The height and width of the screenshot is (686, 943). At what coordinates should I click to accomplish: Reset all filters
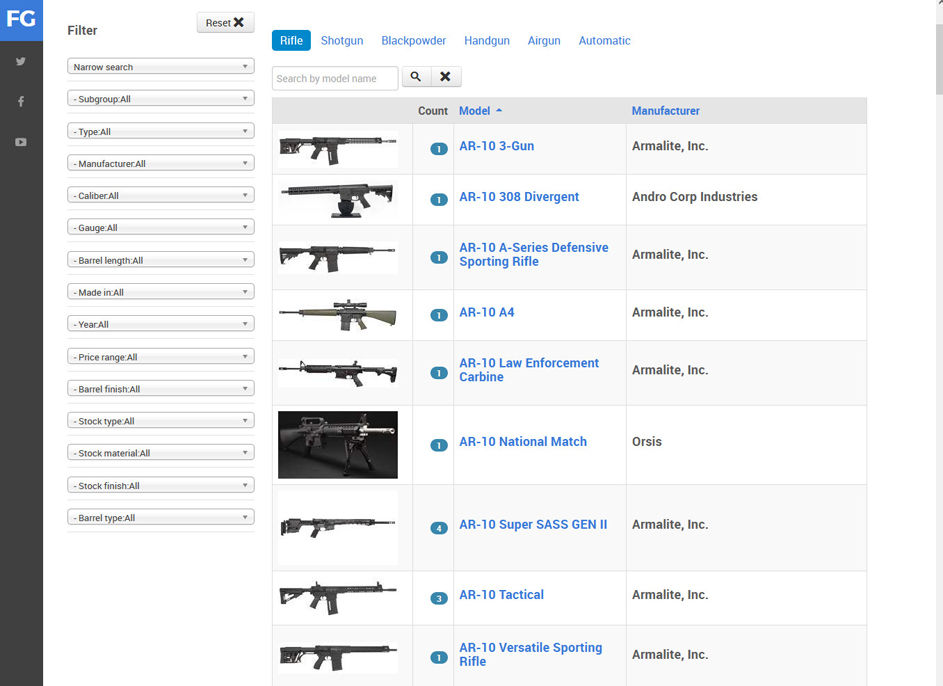coord(226,23)
